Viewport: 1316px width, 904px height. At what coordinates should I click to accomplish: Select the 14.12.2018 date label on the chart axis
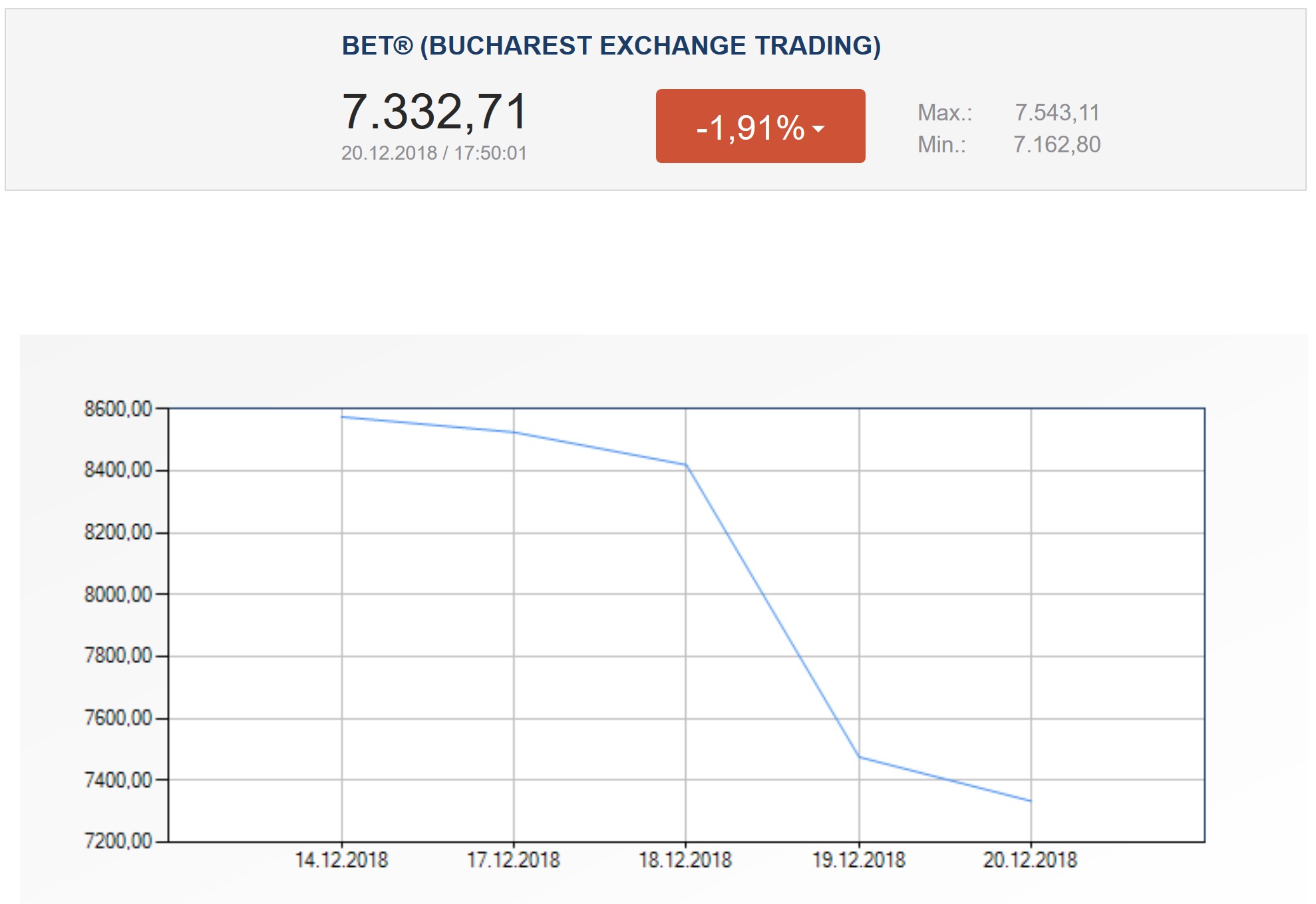[x=341, y=860]
